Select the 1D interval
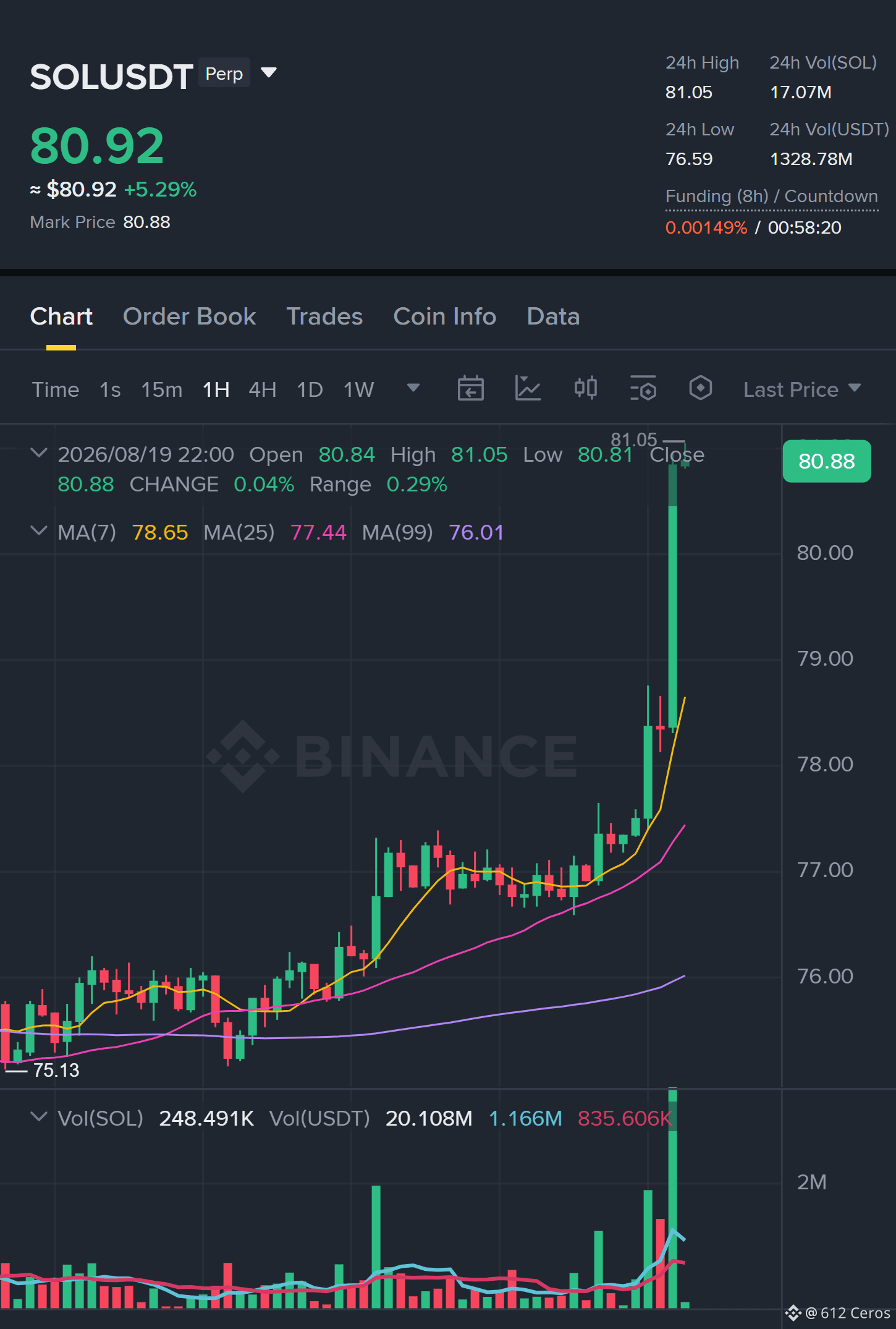The width and height of the screenshot is (896, 1329). pos(310,389)
